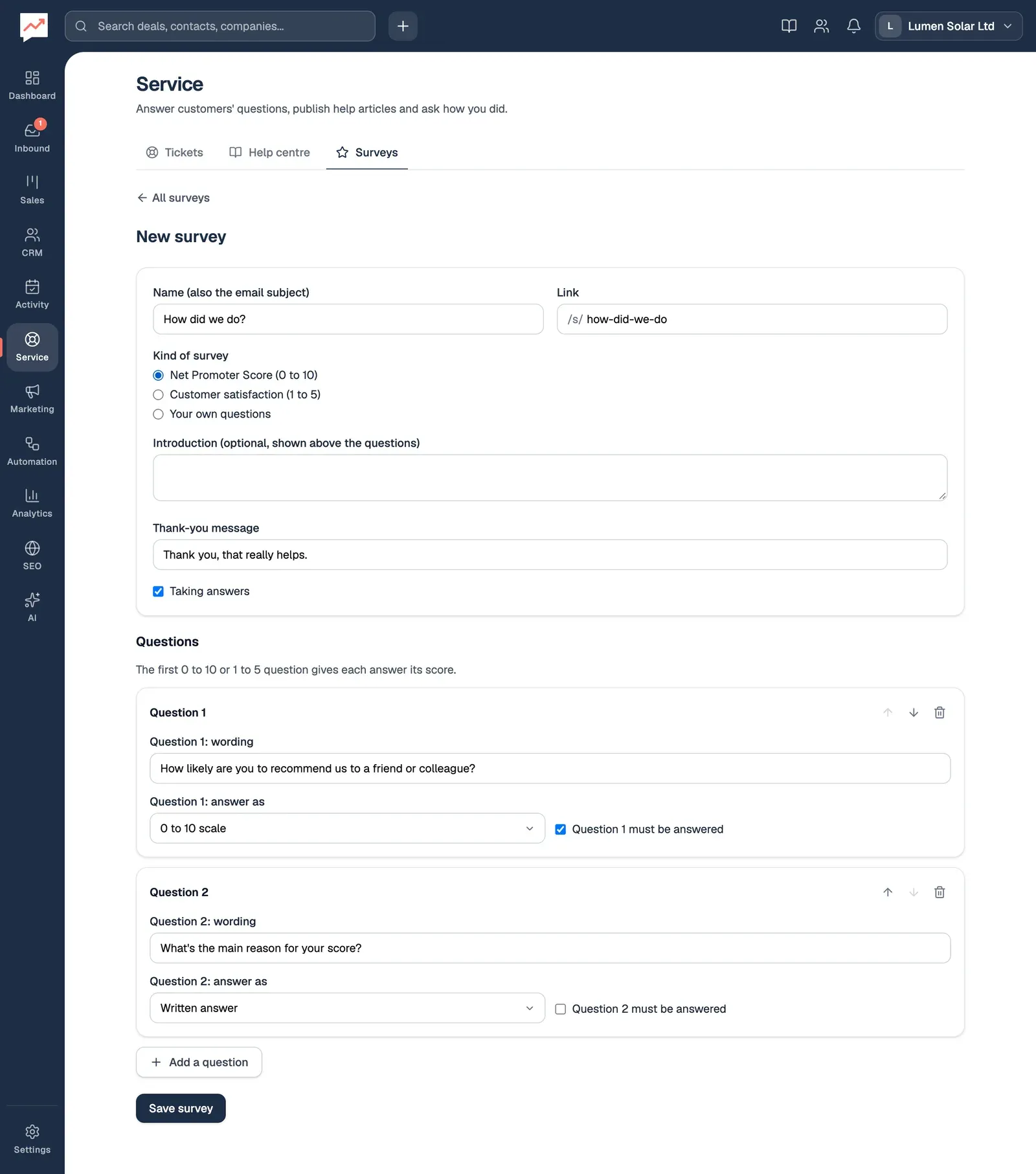This screenshot has height=1174, width=1036.
Task: Open Inbound with the notification badge
Action: pos(32,138)
